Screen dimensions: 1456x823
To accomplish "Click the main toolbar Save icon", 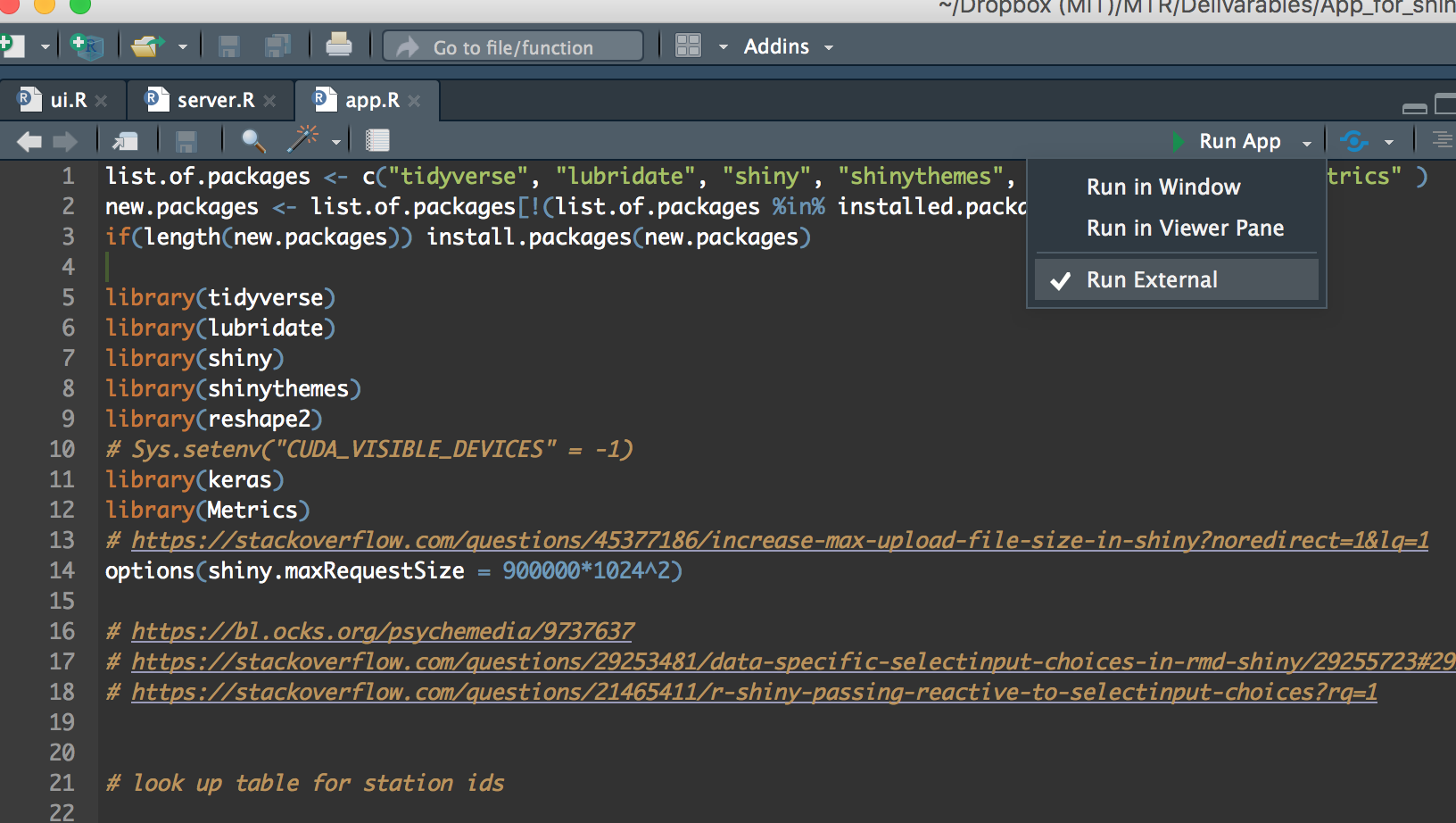I will click(x=229, y=46).
